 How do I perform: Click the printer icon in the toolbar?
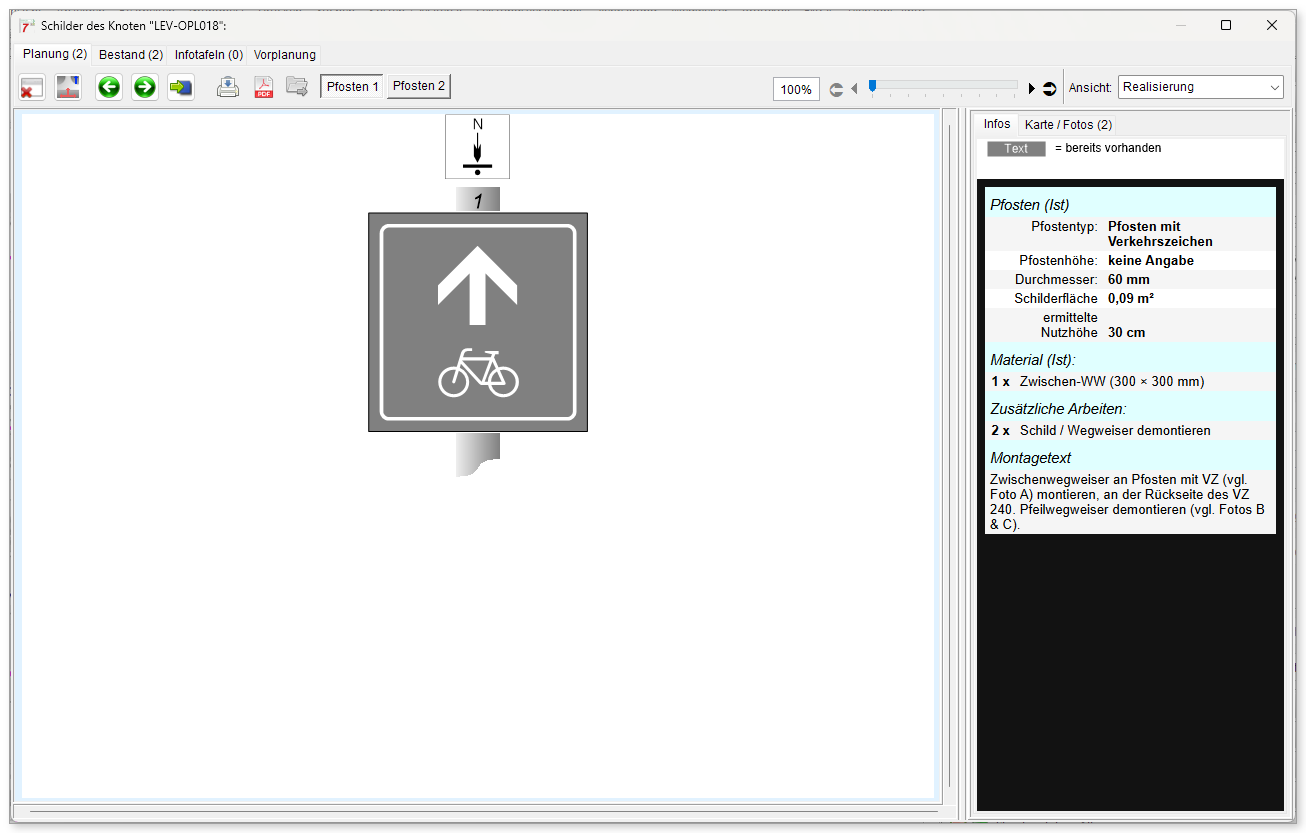click(228, 87)
